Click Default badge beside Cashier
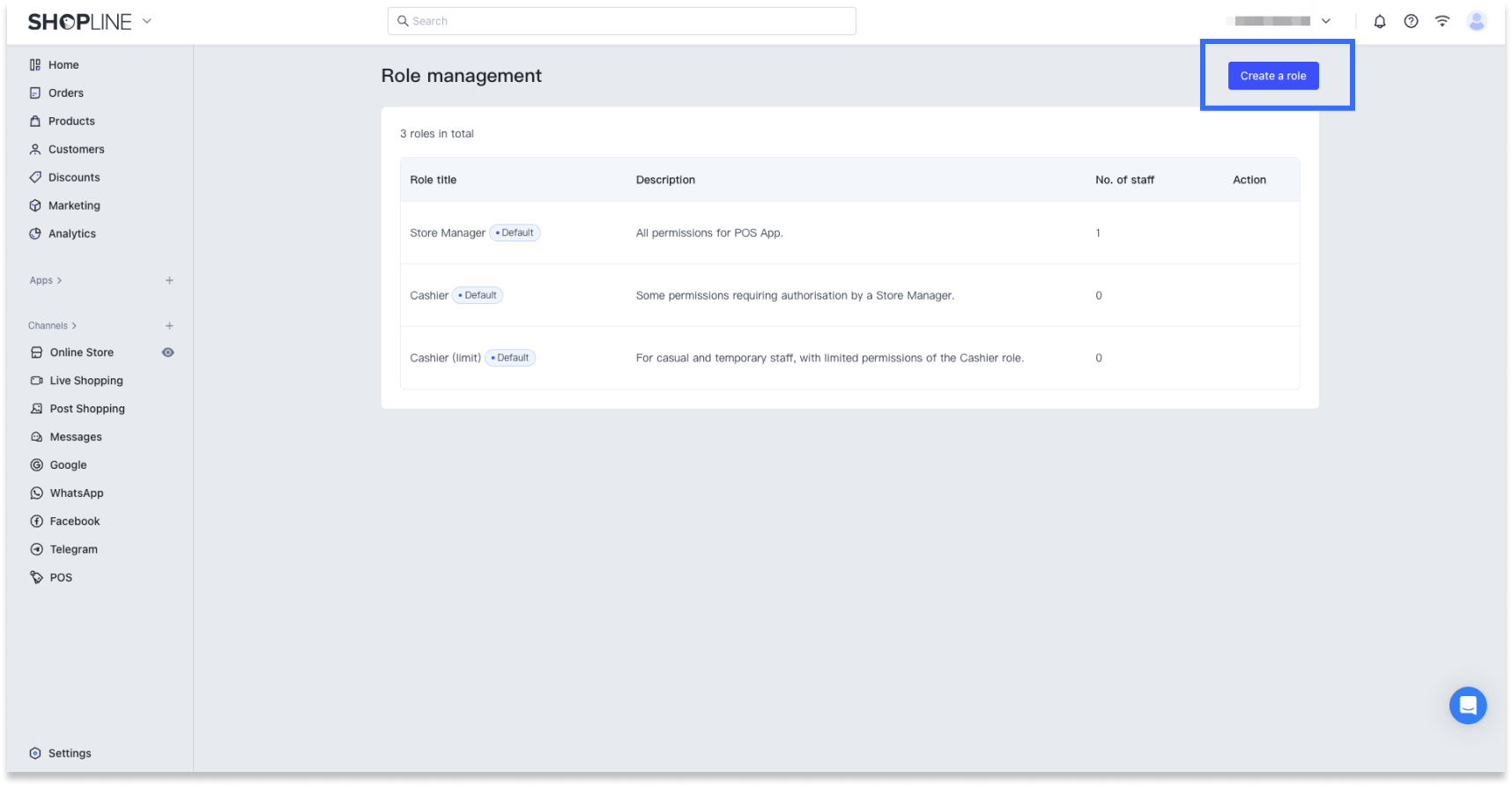The image size is (1512, 786). point(478,295)
